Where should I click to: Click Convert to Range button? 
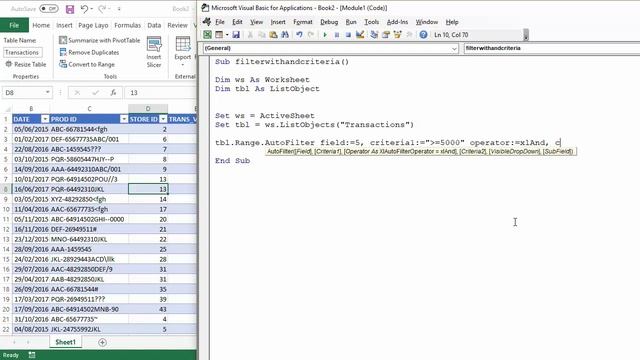(87, 64)
